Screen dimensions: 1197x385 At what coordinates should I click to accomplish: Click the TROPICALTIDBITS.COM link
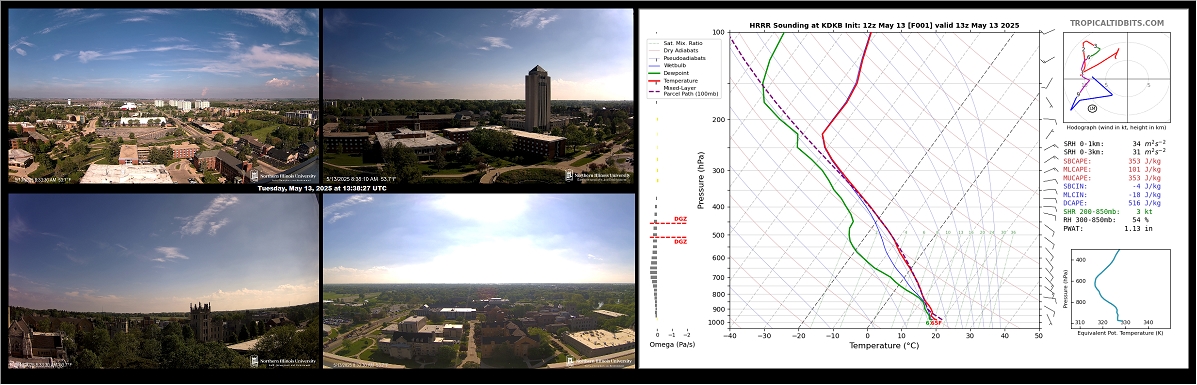pos(1117,23)
